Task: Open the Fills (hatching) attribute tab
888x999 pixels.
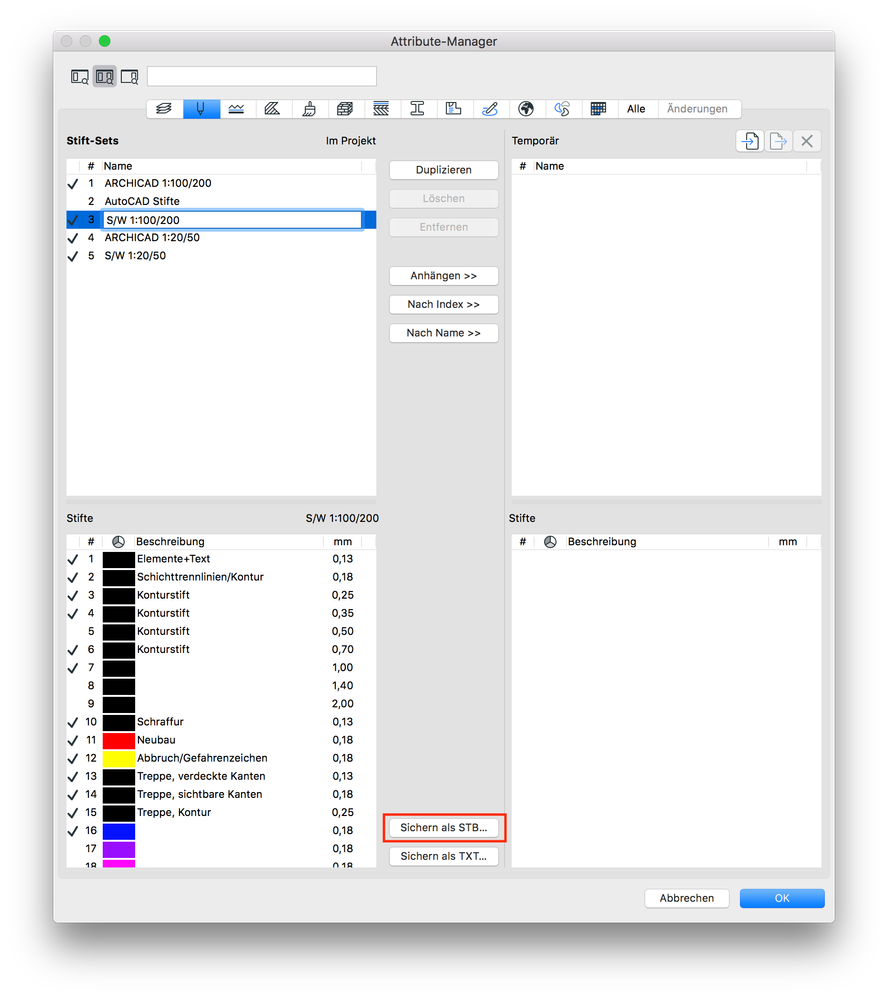Action: pos(273,109)
